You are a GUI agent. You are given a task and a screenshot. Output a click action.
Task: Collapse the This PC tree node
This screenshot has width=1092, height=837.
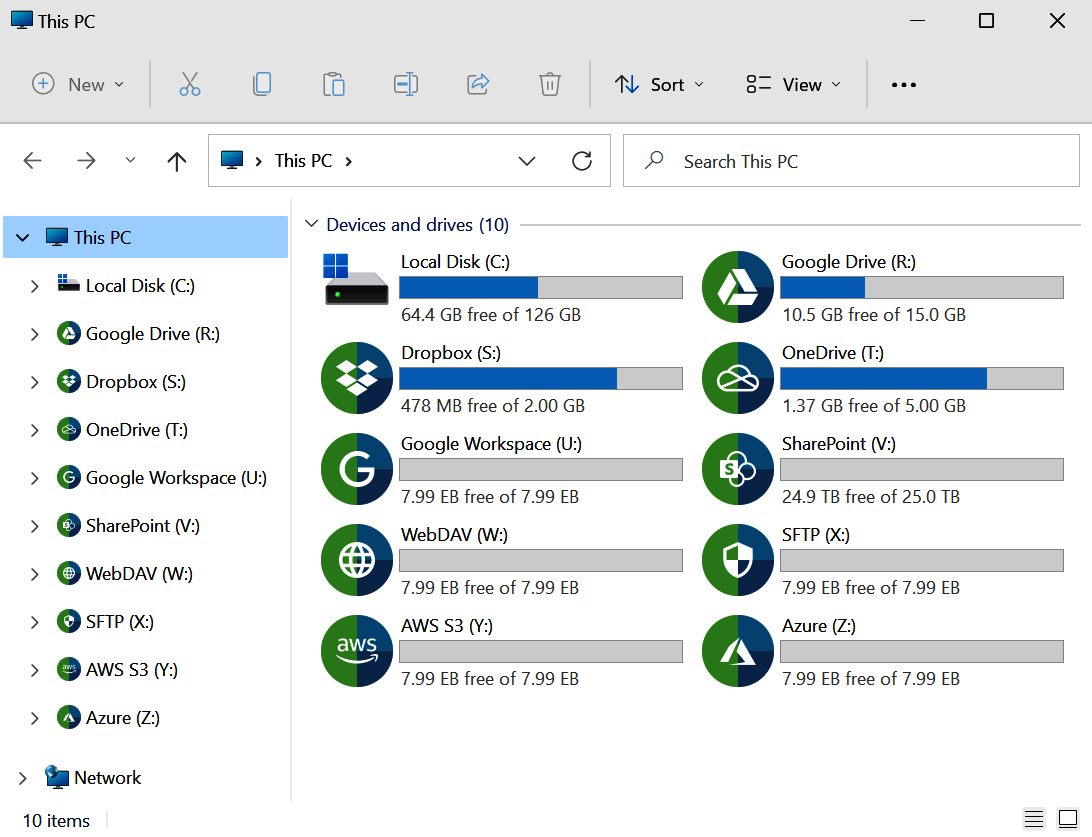23,237
